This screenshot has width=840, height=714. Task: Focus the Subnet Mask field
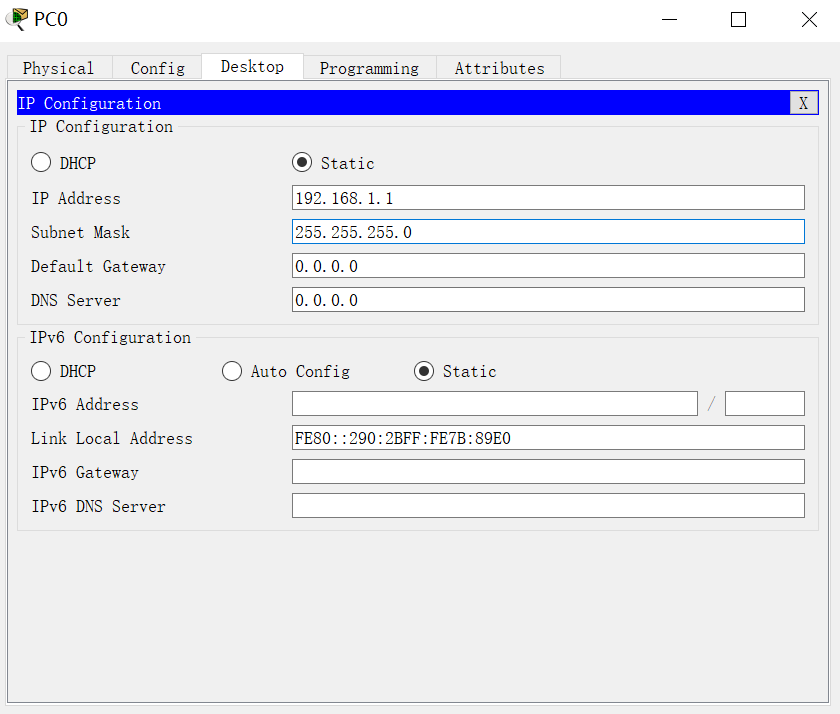pos(548,231)
